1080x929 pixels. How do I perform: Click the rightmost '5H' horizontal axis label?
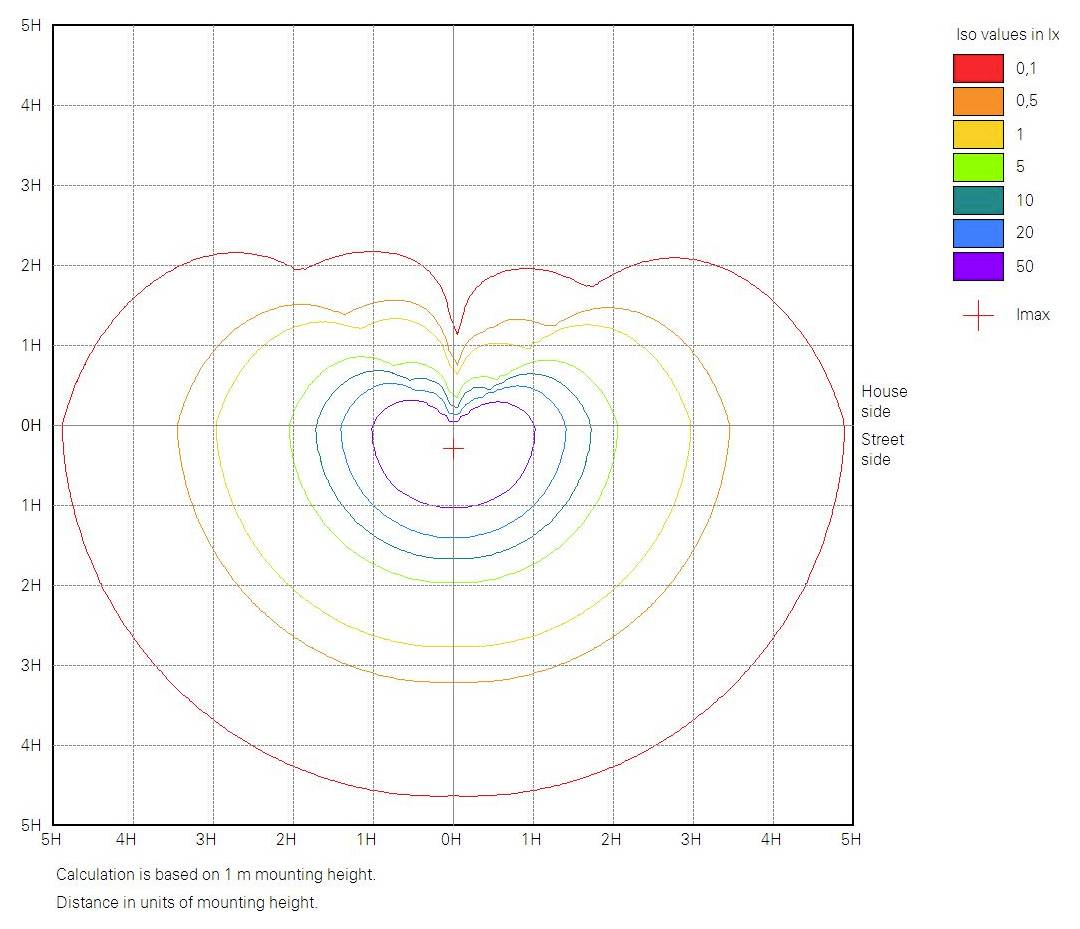click(x=851, y=839)
